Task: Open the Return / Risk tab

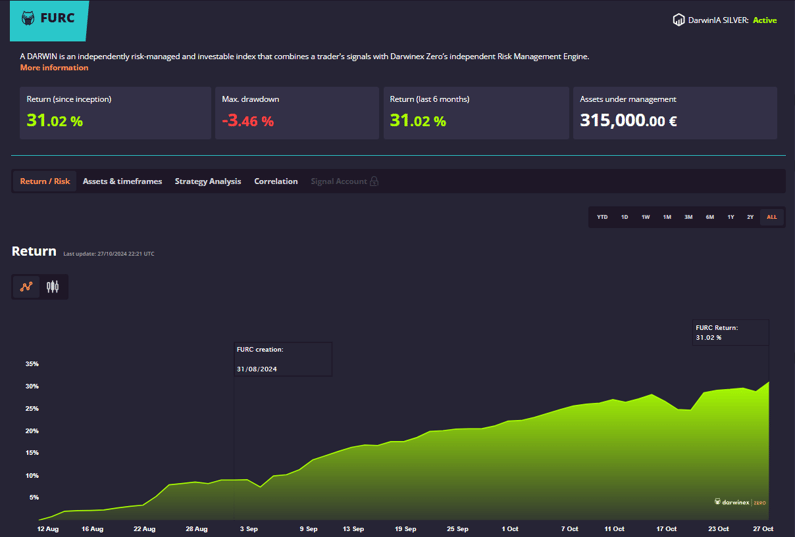Action: click(45, 182)
